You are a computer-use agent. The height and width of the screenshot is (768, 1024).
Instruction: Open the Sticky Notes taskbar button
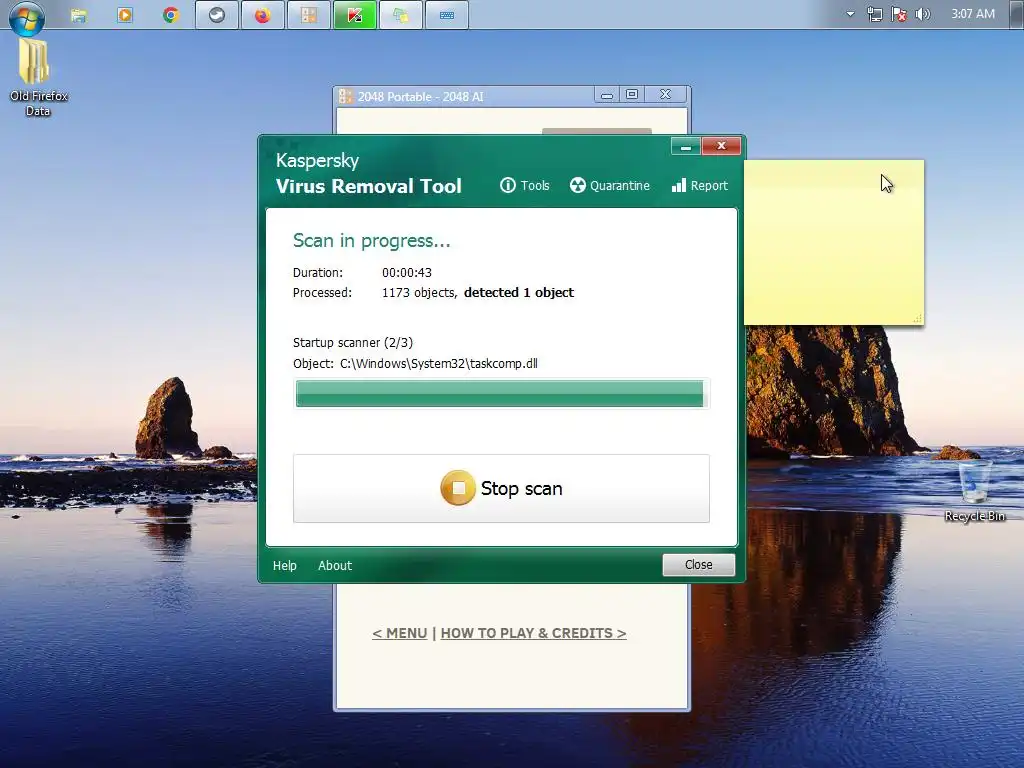tap(400, 15)
